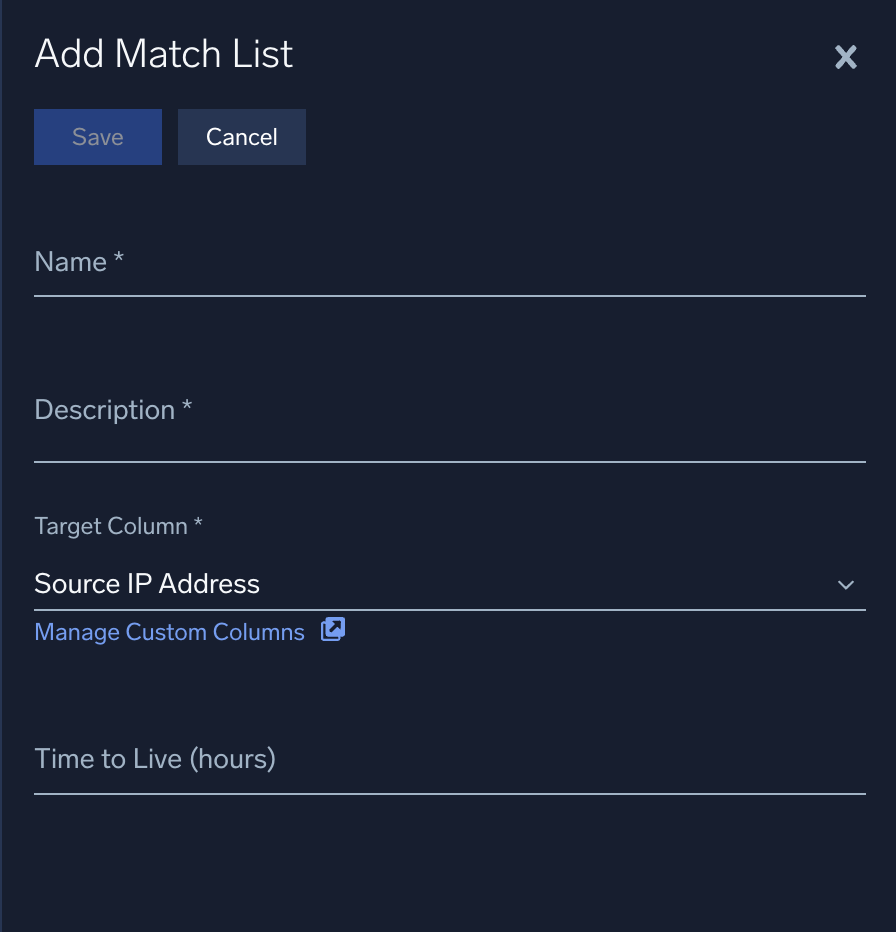The height and width of the screenshot is (932, 896).
Task: Open Manage Custom Columns
Action: tap(169, 631)
